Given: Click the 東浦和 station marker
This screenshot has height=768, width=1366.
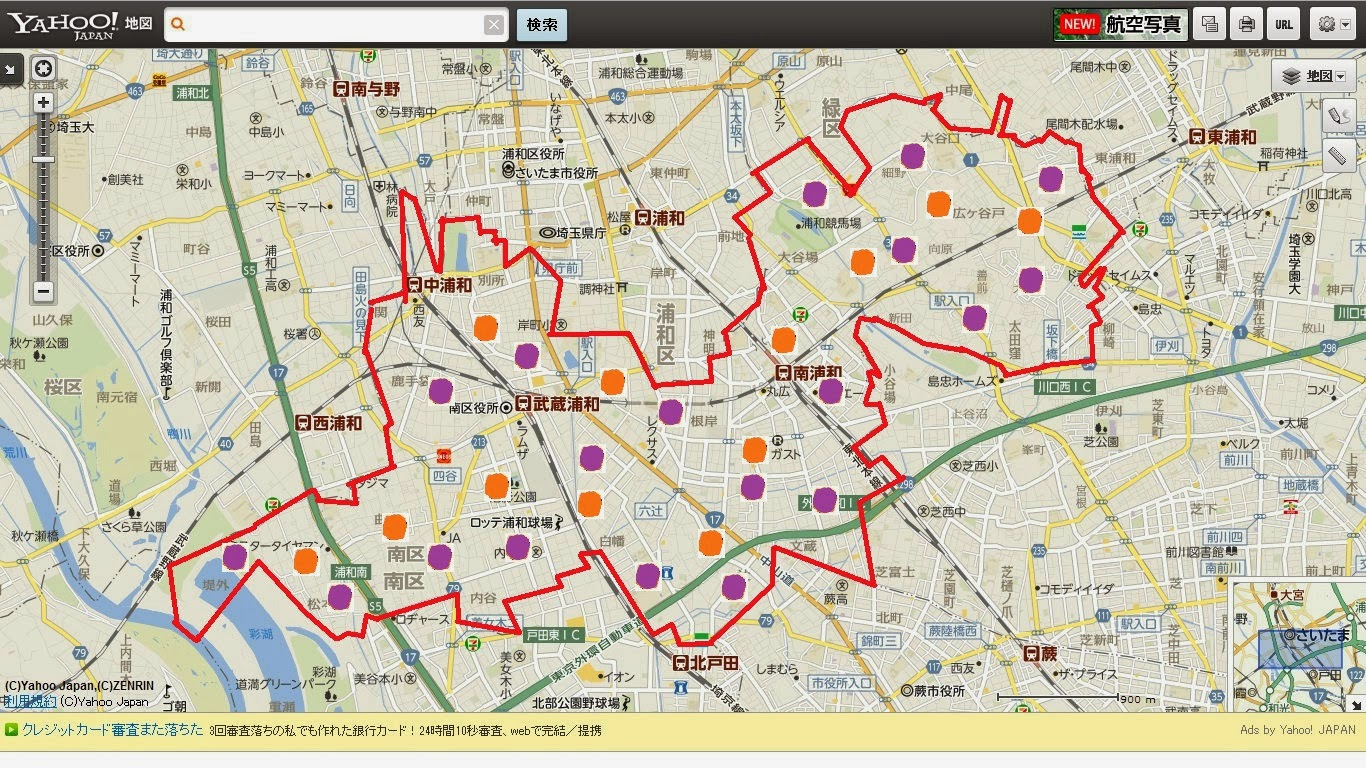Looking at the screenshot, I should tap(1223, 137).
